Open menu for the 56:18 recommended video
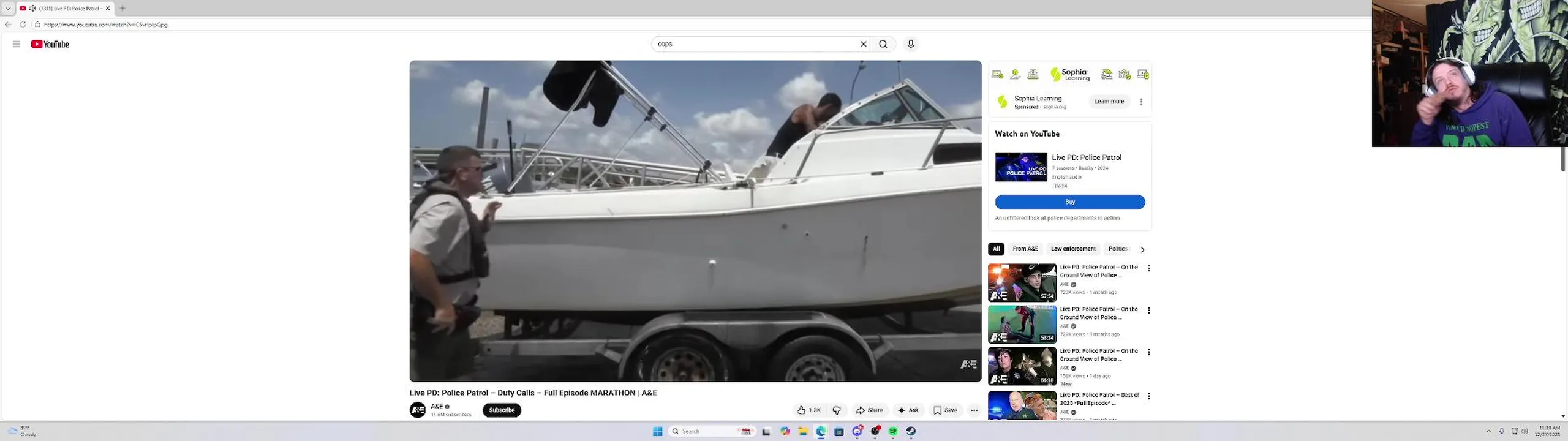 (x=1149, y=352)
